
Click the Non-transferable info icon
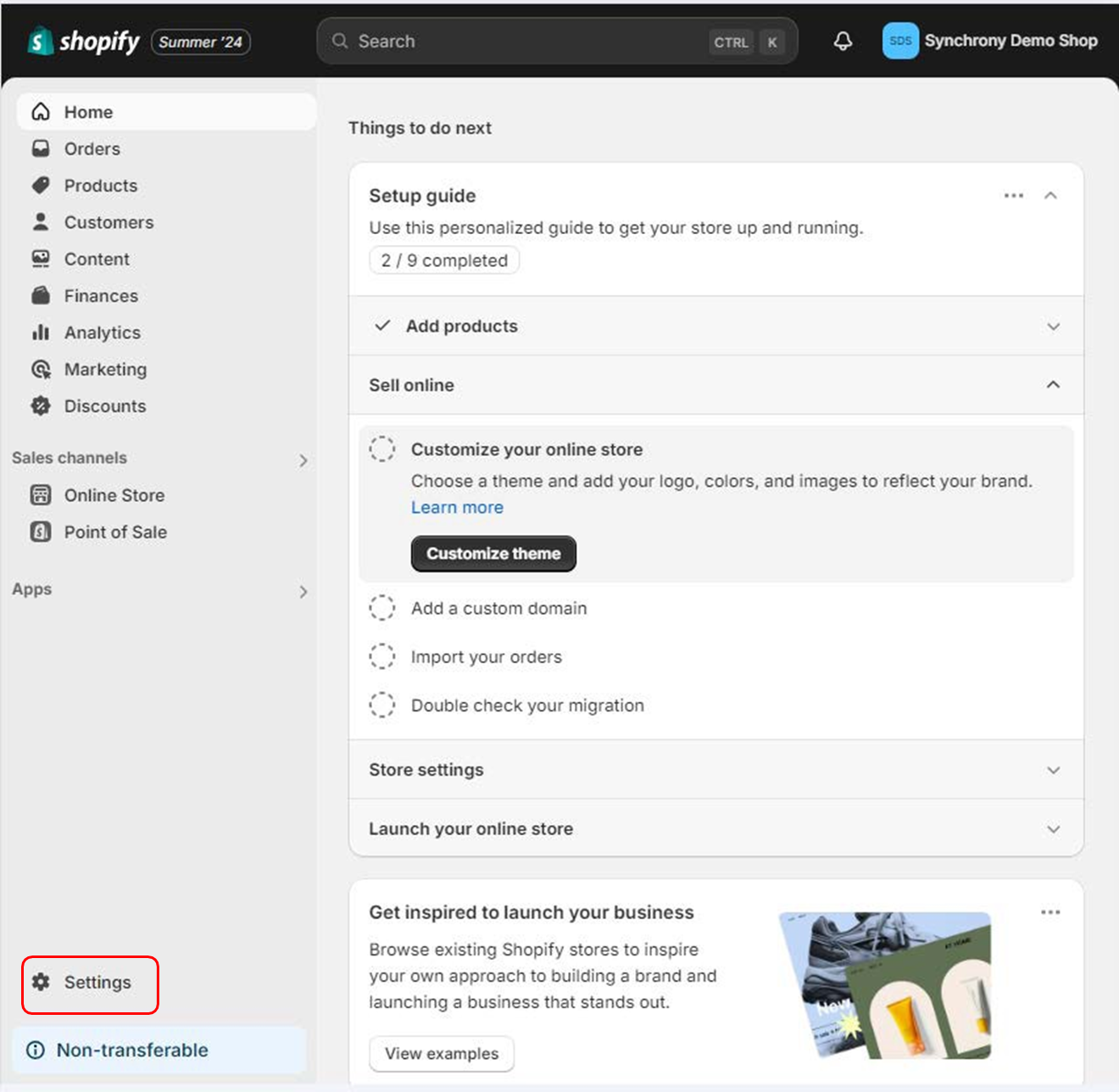(36, 1050)
